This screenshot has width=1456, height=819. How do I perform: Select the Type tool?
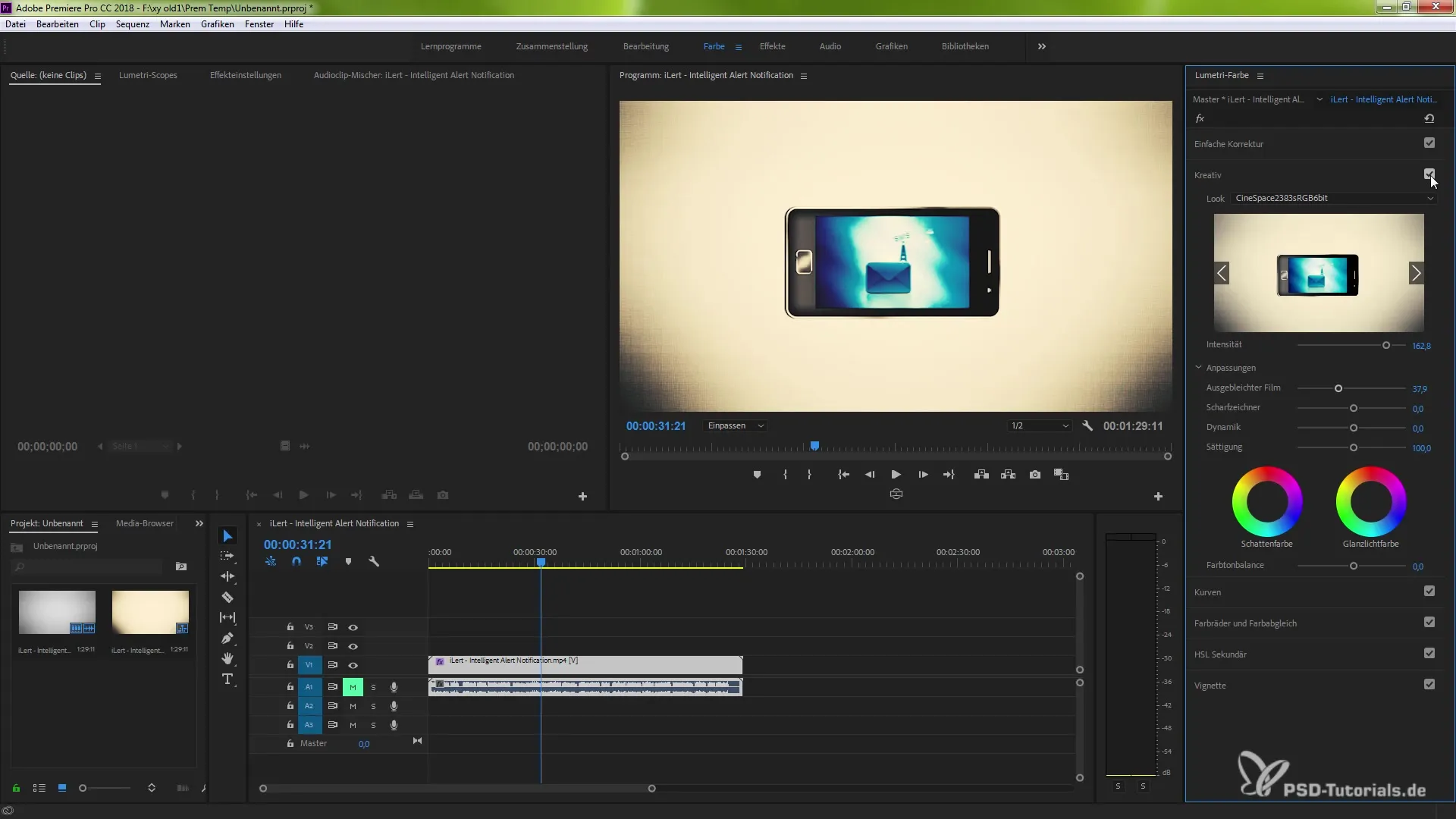point(227,679)
